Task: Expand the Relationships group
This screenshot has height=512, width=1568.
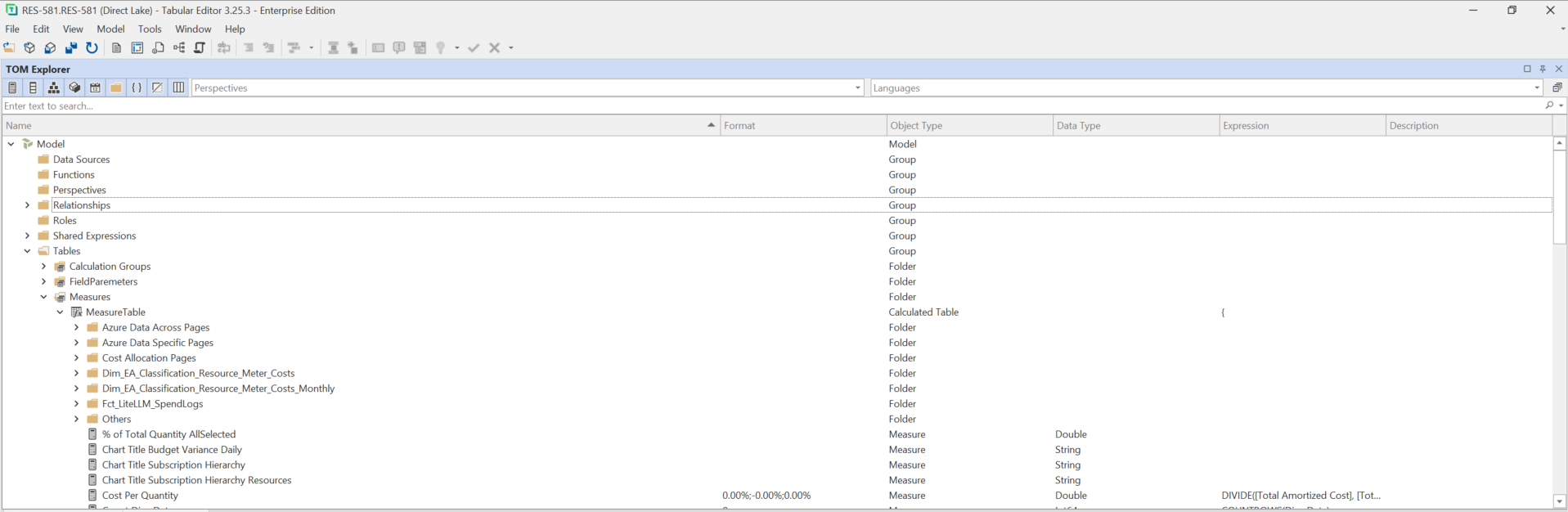Action: pos(28,205)
